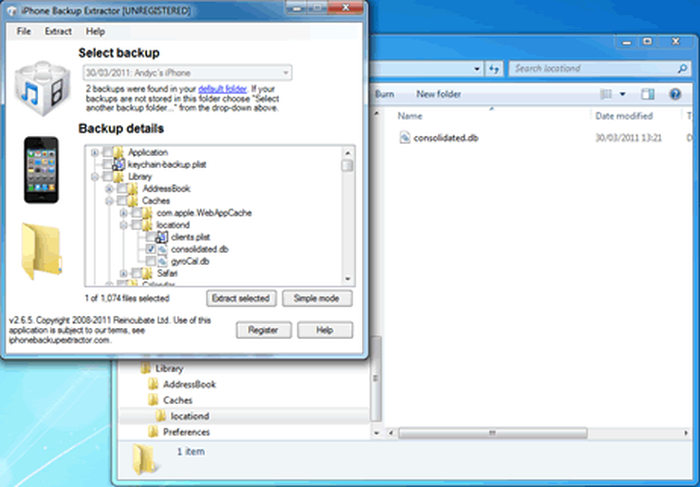700x487 pixels.
Task: Collapse the locationd node in backup tree
Action: pos(124,225)
